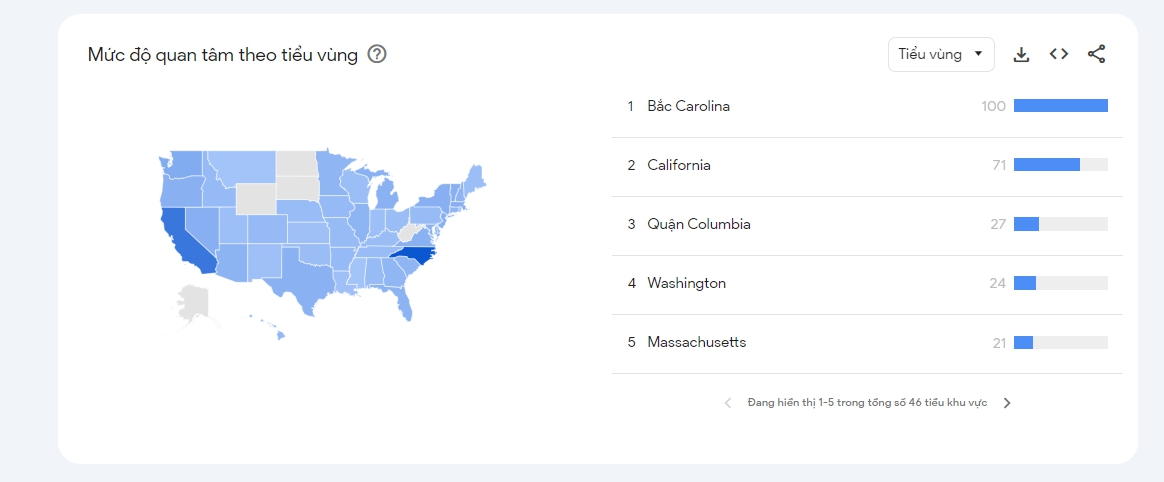Open the Quận Columbia row

click(x=698, y=224)
